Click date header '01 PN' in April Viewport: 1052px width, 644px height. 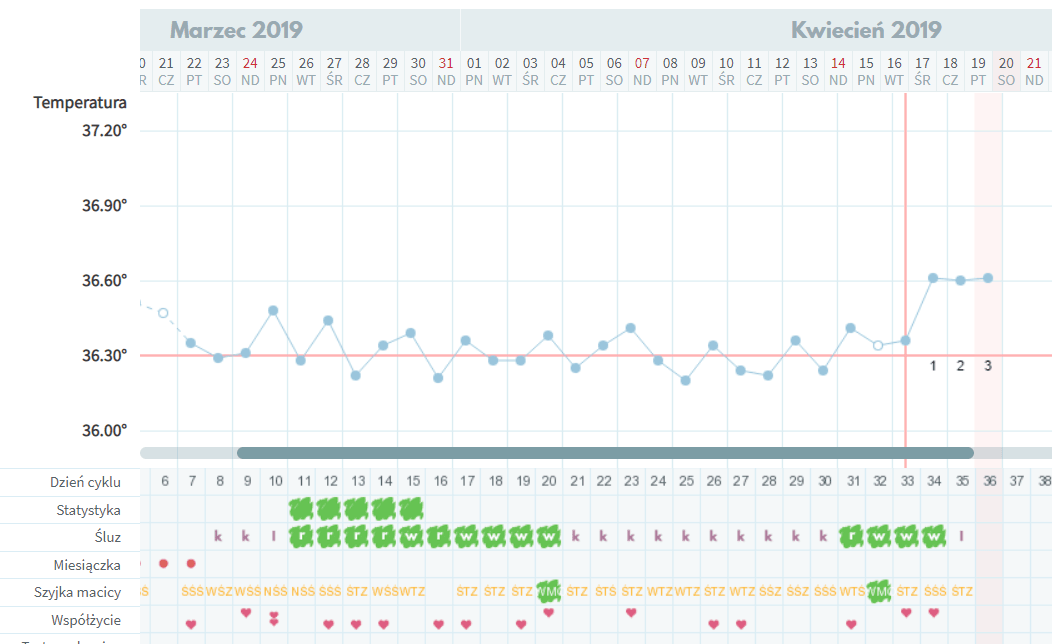474,71
